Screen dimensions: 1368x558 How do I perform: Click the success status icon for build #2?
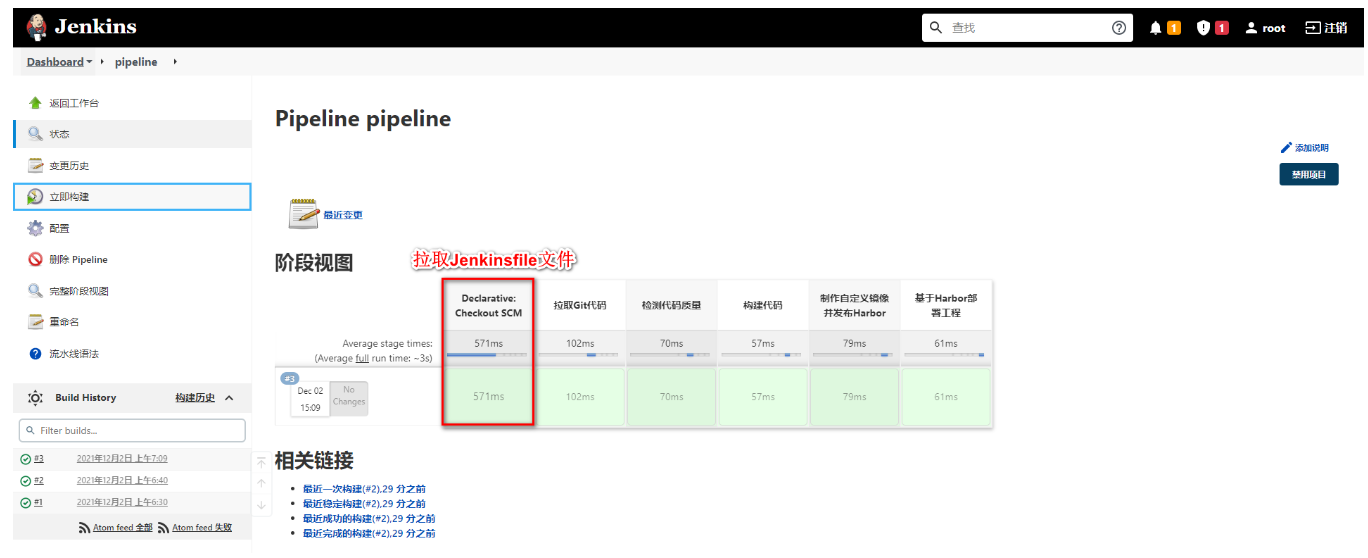point(26,481)
